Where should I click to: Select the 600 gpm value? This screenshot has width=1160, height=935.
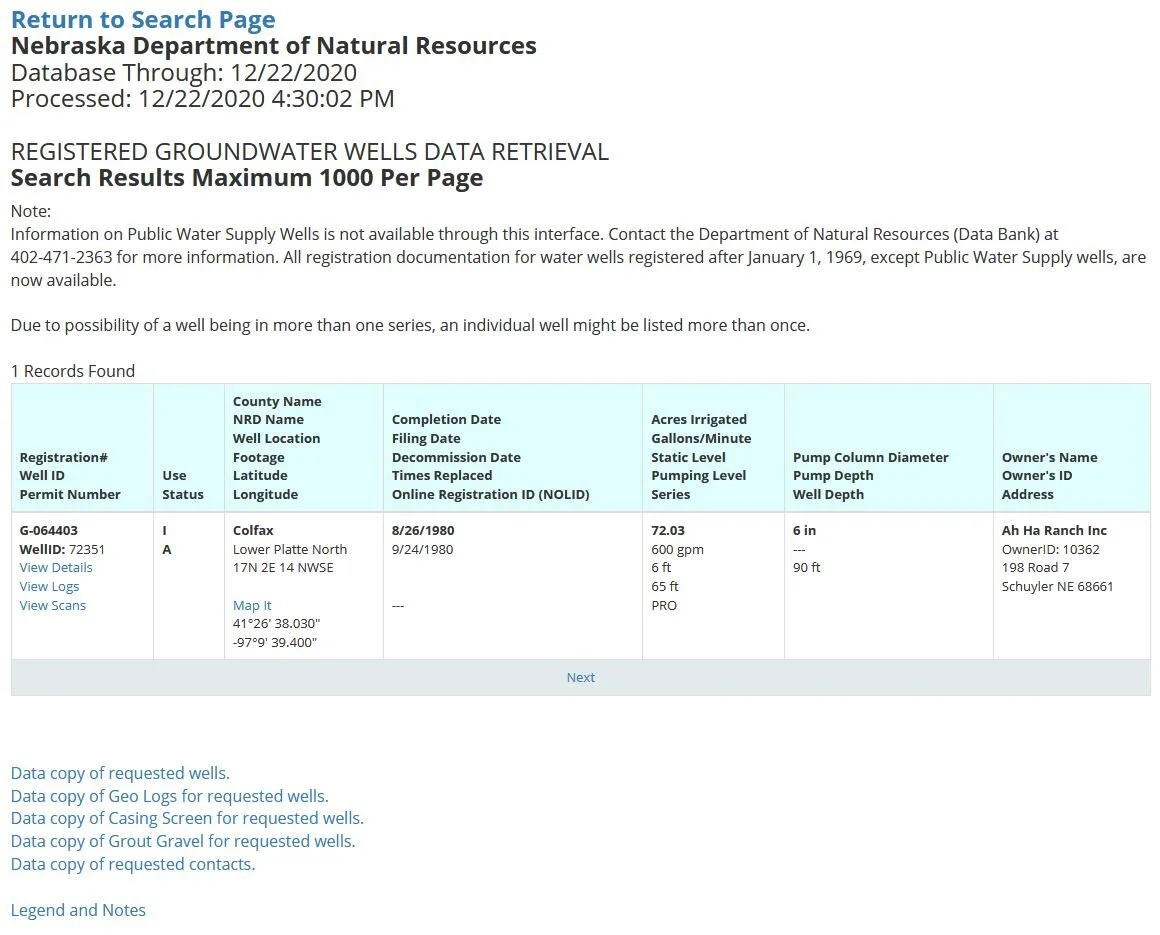pos(678,550)
